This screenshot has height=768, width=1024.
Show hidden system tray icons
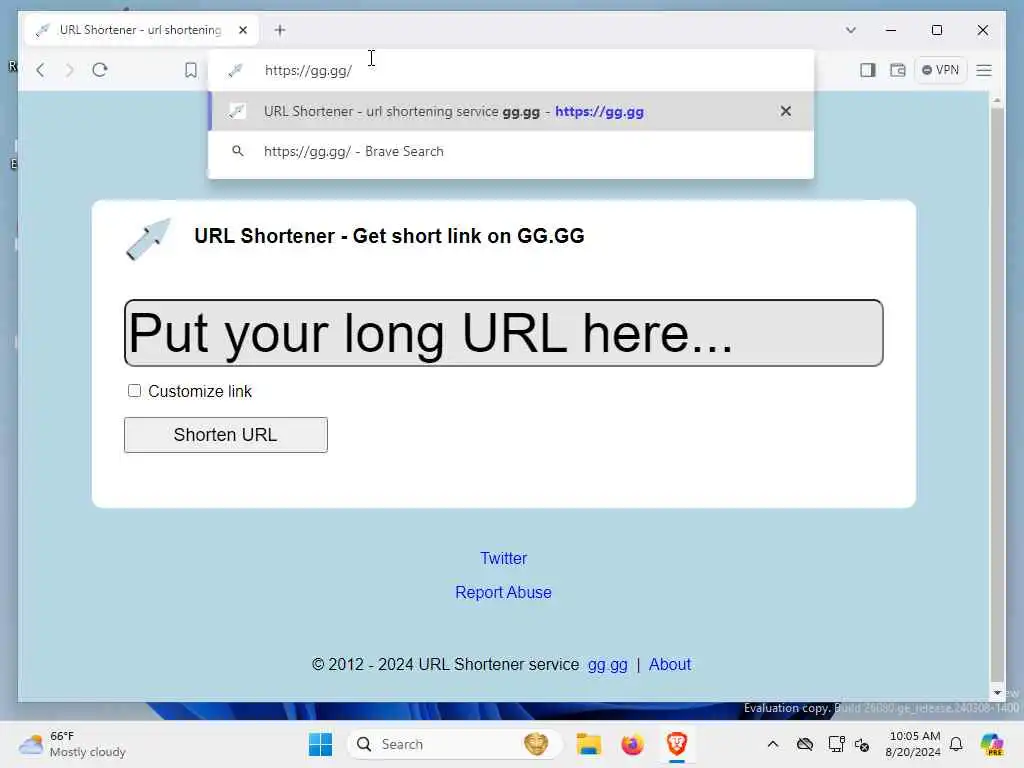[x=773, y=744]
